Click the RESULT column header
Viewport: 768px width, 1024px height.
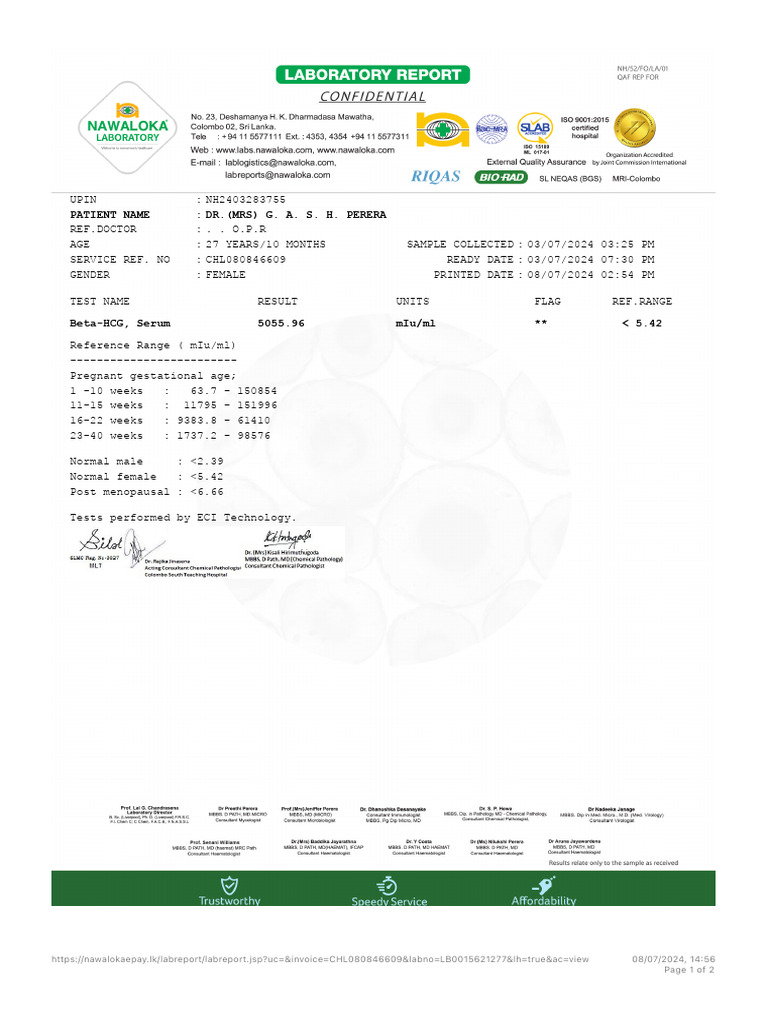(278, 302)
